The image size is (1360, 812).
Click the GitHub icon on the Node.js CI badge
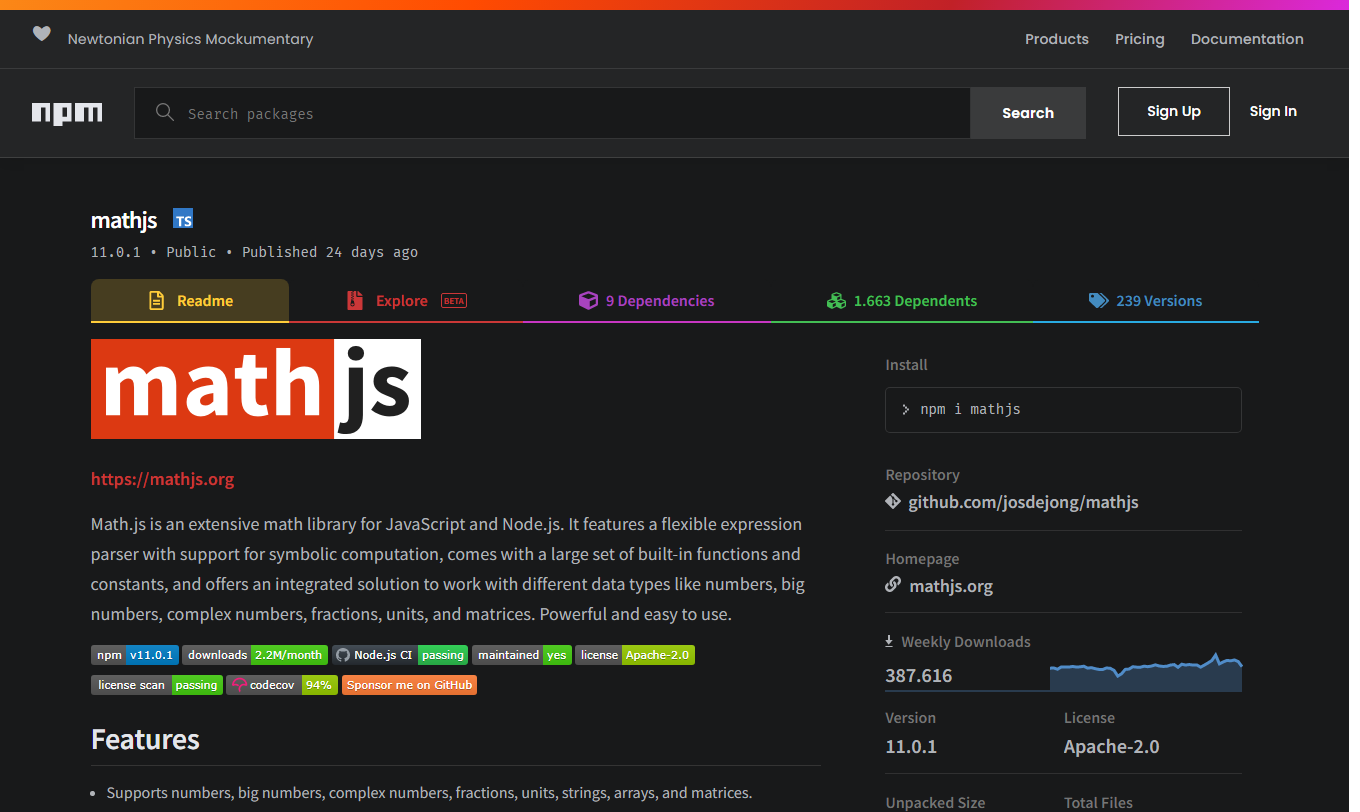(x=343, y=655)
